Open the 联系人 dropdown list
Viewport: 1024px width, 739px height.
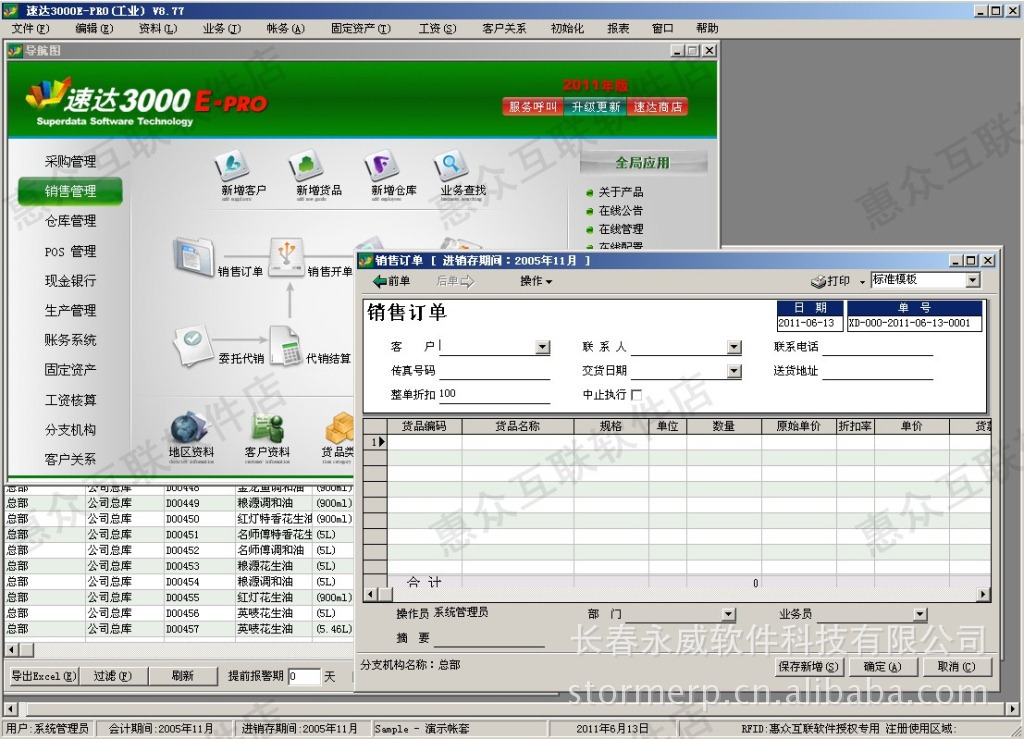[735, 347]
